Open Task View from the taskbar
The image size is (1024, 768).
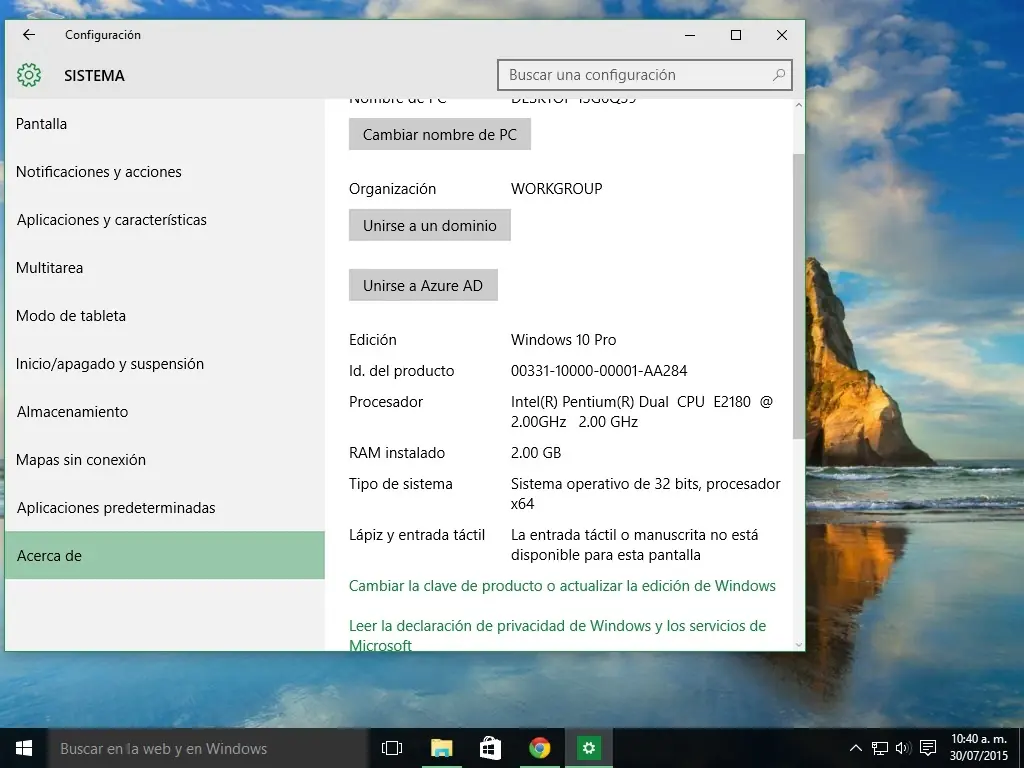pyautogui.click(x=392, y=748)
